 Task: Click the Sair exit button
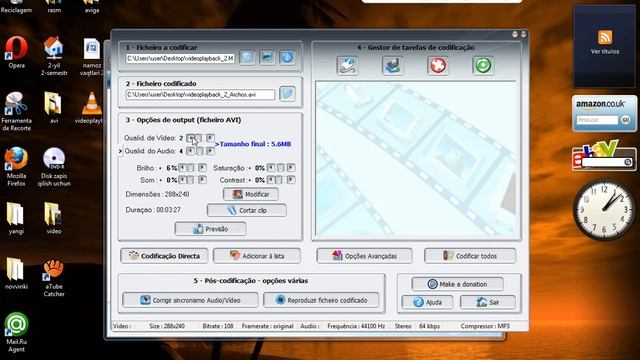tap(488, 302)
